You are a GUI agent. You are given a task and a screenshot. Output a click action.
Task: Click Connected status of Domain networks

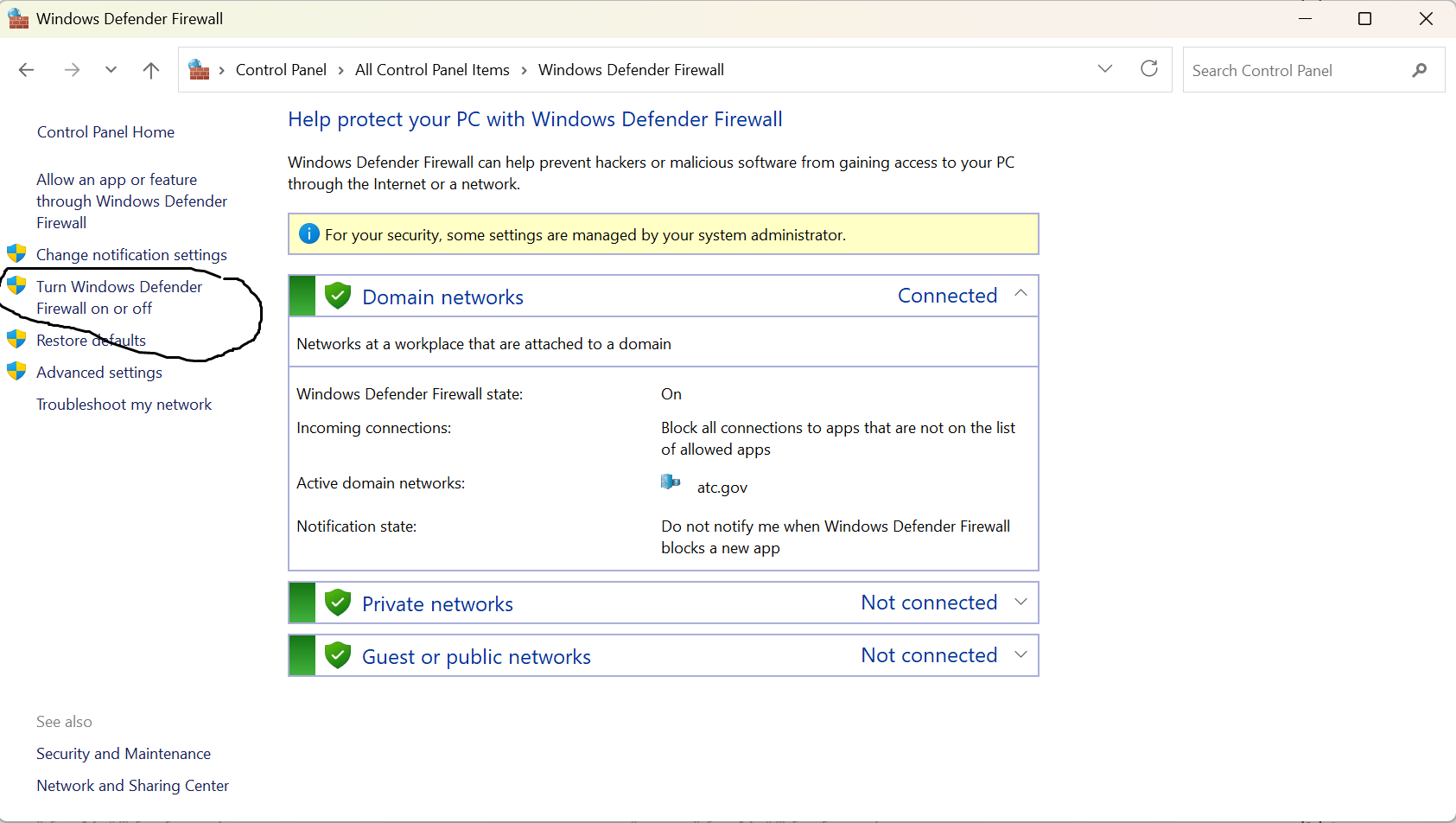click(x=947, y=296)
